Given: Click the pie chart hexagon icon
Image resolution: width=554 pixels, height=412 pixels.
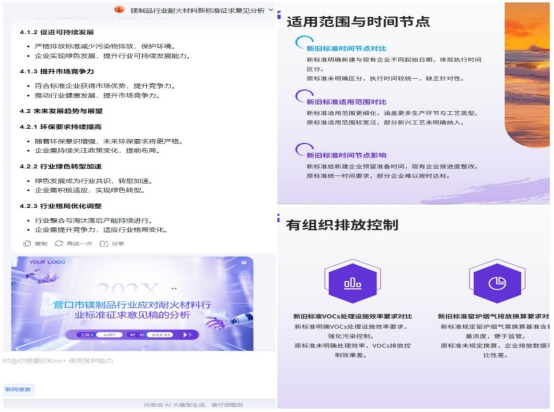Looking at the screenshot, I should pyautogui.click(x=497, y=282).
